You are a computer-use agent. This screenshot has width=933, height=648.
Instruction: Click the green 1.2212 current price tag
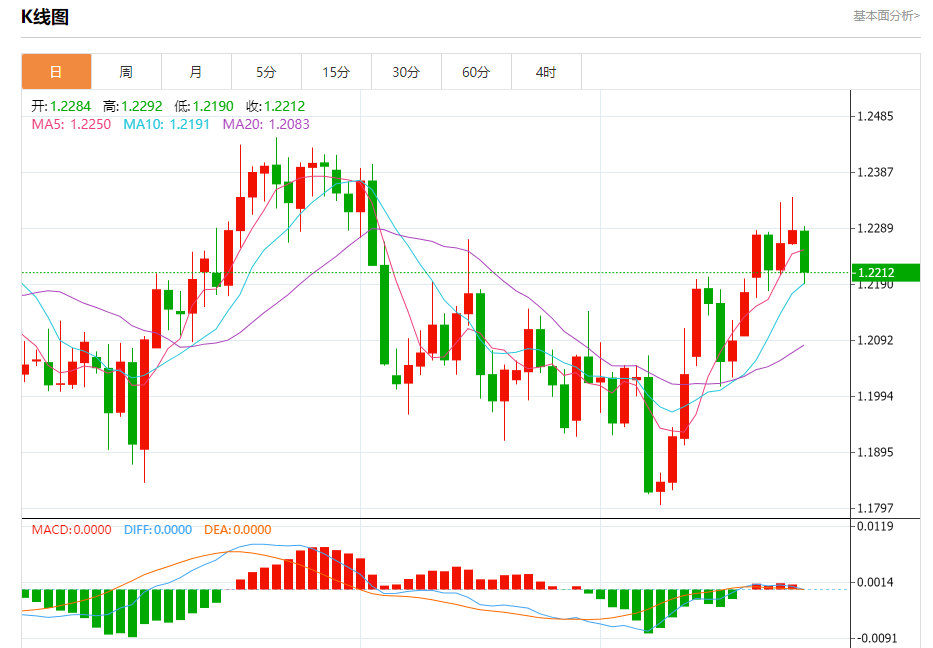(x=886, y=273)
